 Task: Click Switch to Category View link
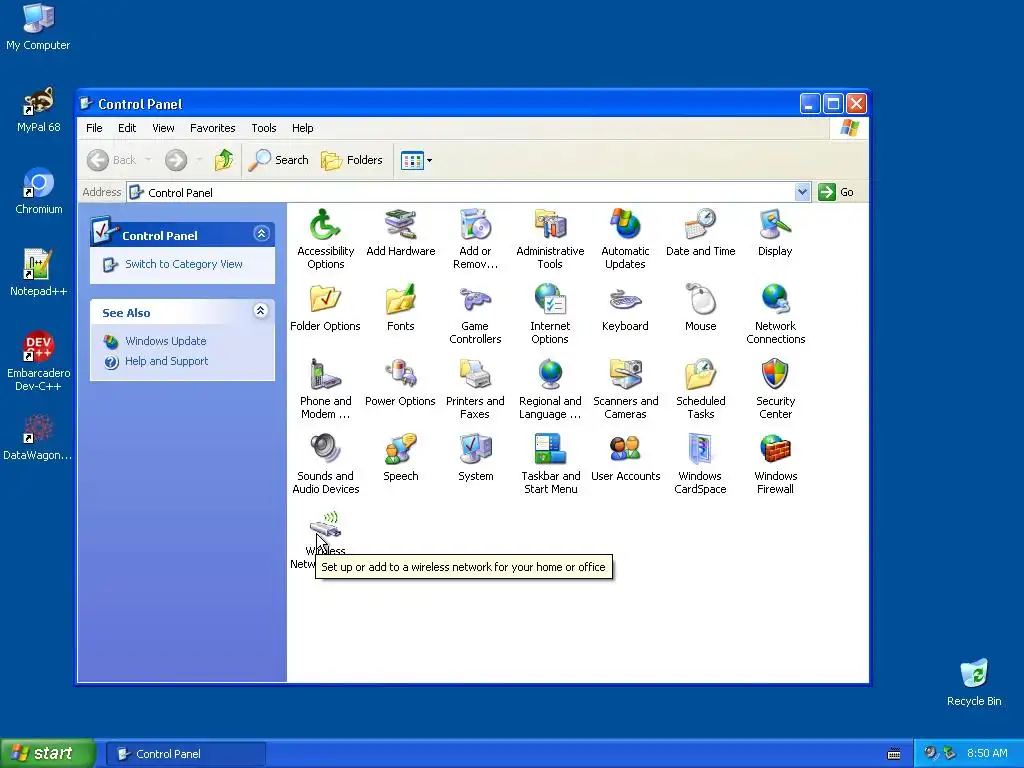coord(184,264)
